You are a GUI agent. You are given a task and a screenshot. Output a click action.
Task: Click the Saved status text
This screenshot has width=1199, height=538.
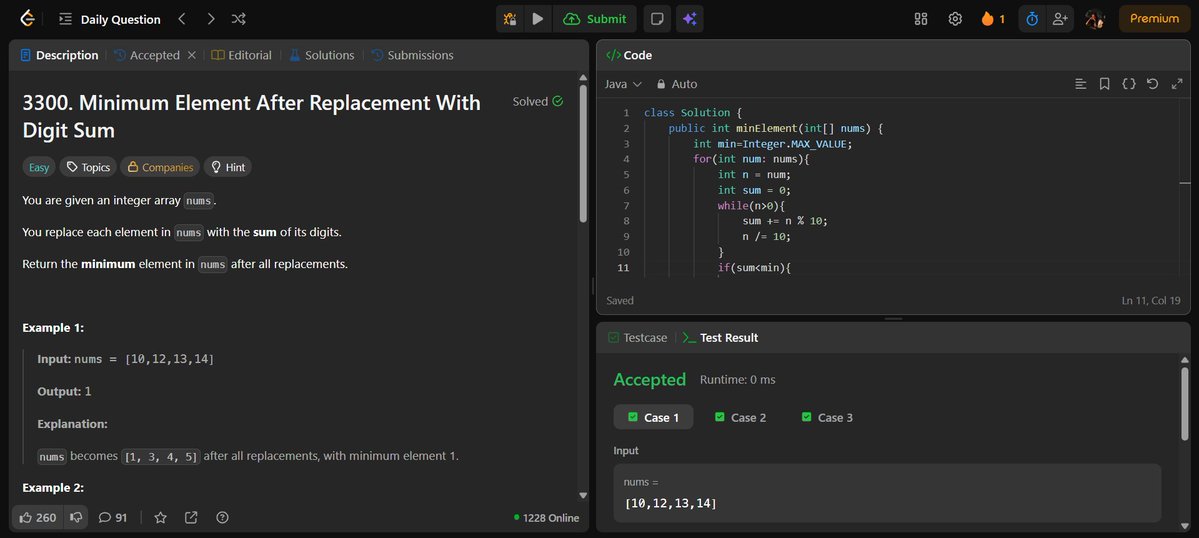620,300
